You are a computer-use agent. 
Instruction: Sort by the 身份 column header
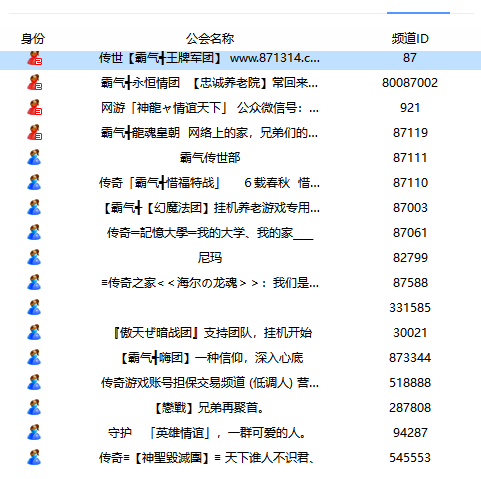click(33, 39)
